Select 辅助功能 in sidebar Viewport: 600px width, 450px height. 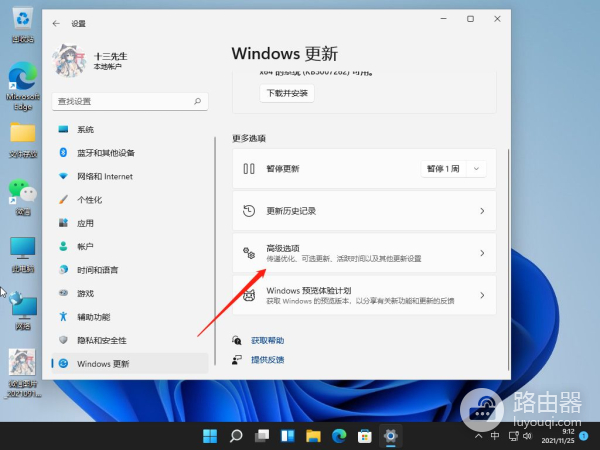130,317
